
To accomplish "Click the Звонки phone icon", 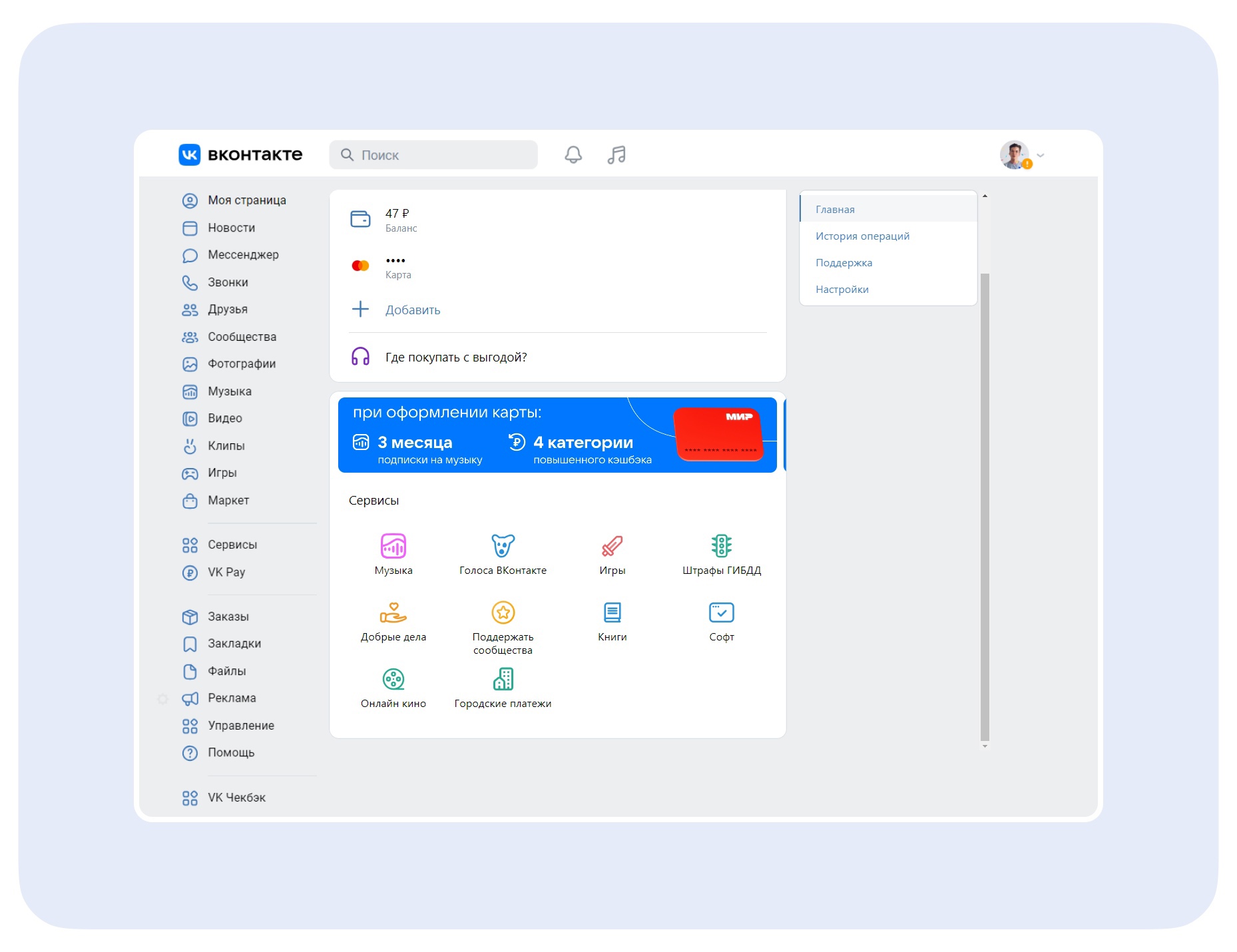I will (190, 283).
